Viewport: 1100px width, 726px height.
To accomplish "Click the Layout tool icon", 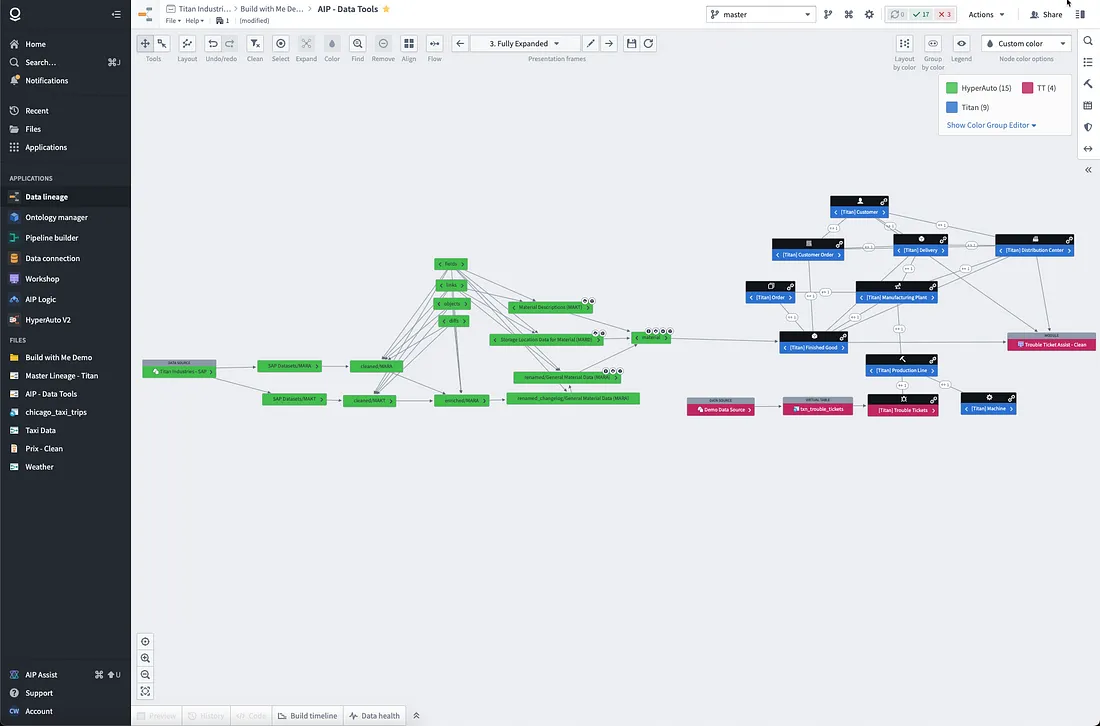I will coord(187,44).
